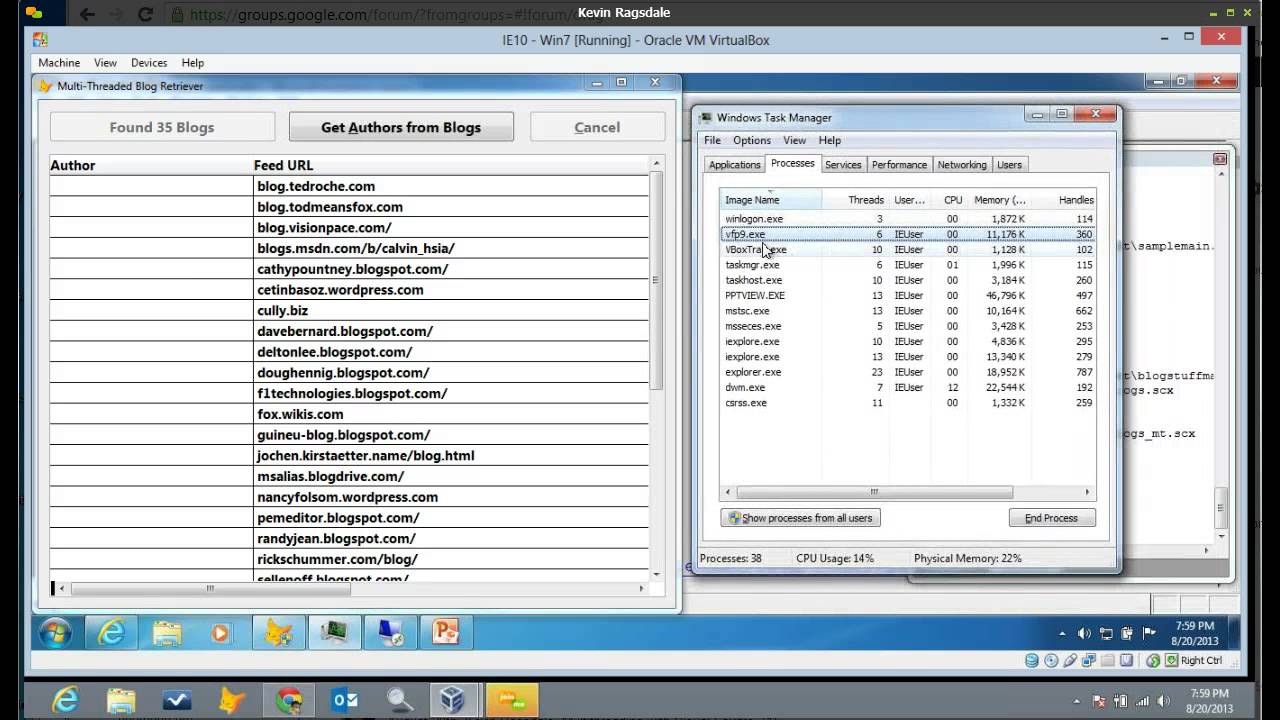Screen dimensions: 1280x720
Task: Select vfp9.exe process row
Action: coord(908,234)
